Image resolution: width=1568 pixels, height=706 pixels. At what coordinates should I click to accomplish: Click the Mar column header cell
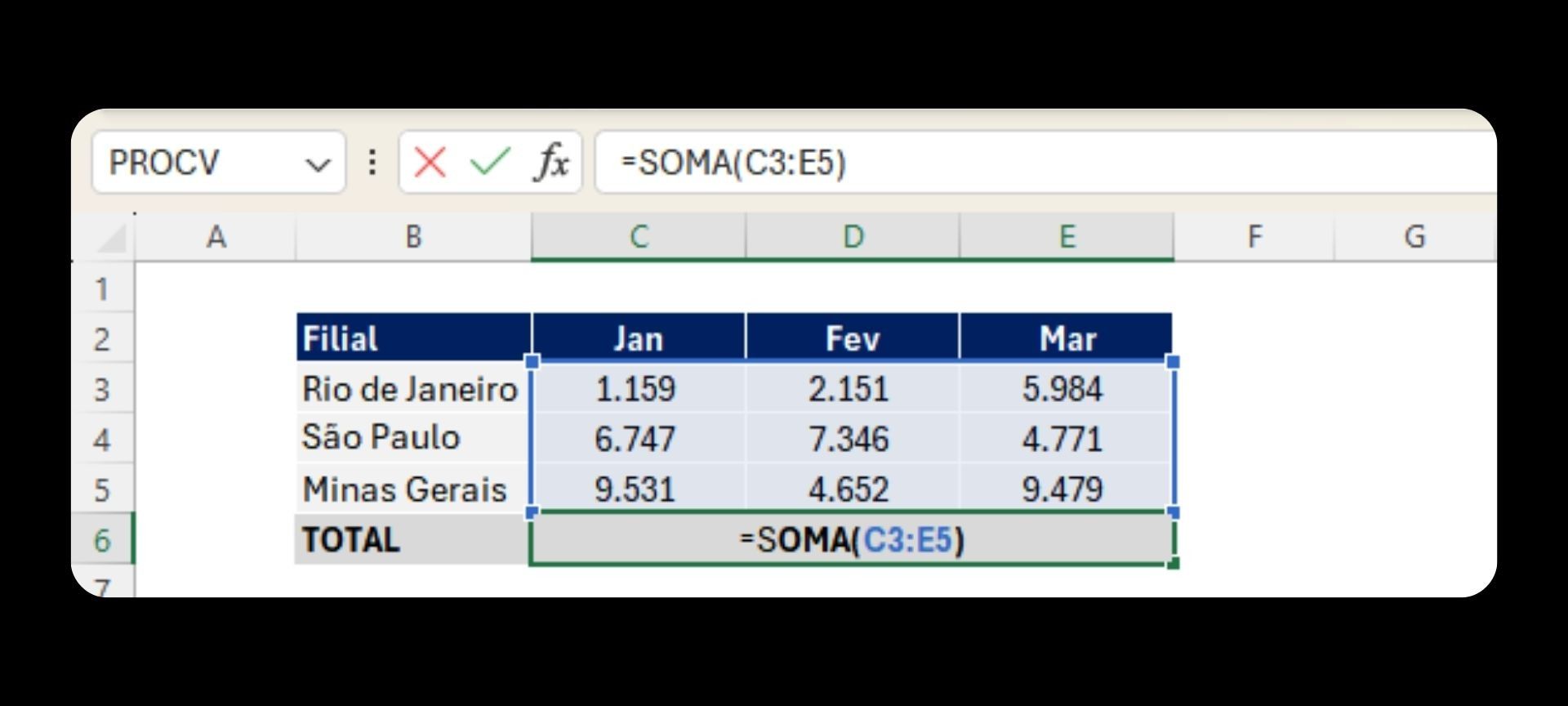[x=1067, y=338]
